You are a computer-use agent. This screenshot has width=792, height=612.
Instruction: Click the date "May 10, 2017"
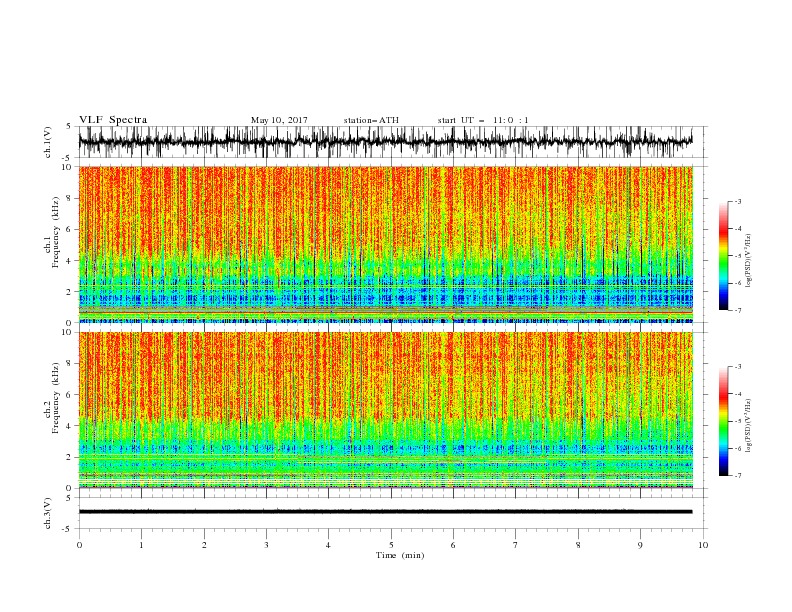point(279,120)
